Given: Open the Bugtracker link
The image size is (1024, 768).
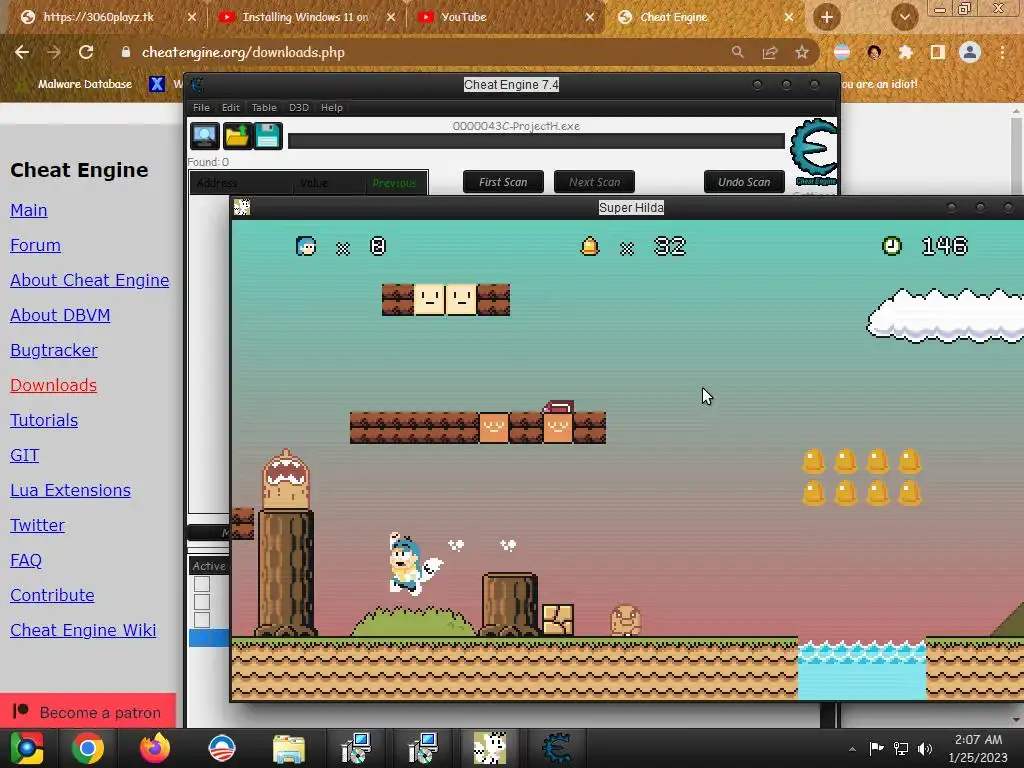Looking at the screenshot, I should pos(54,351).
